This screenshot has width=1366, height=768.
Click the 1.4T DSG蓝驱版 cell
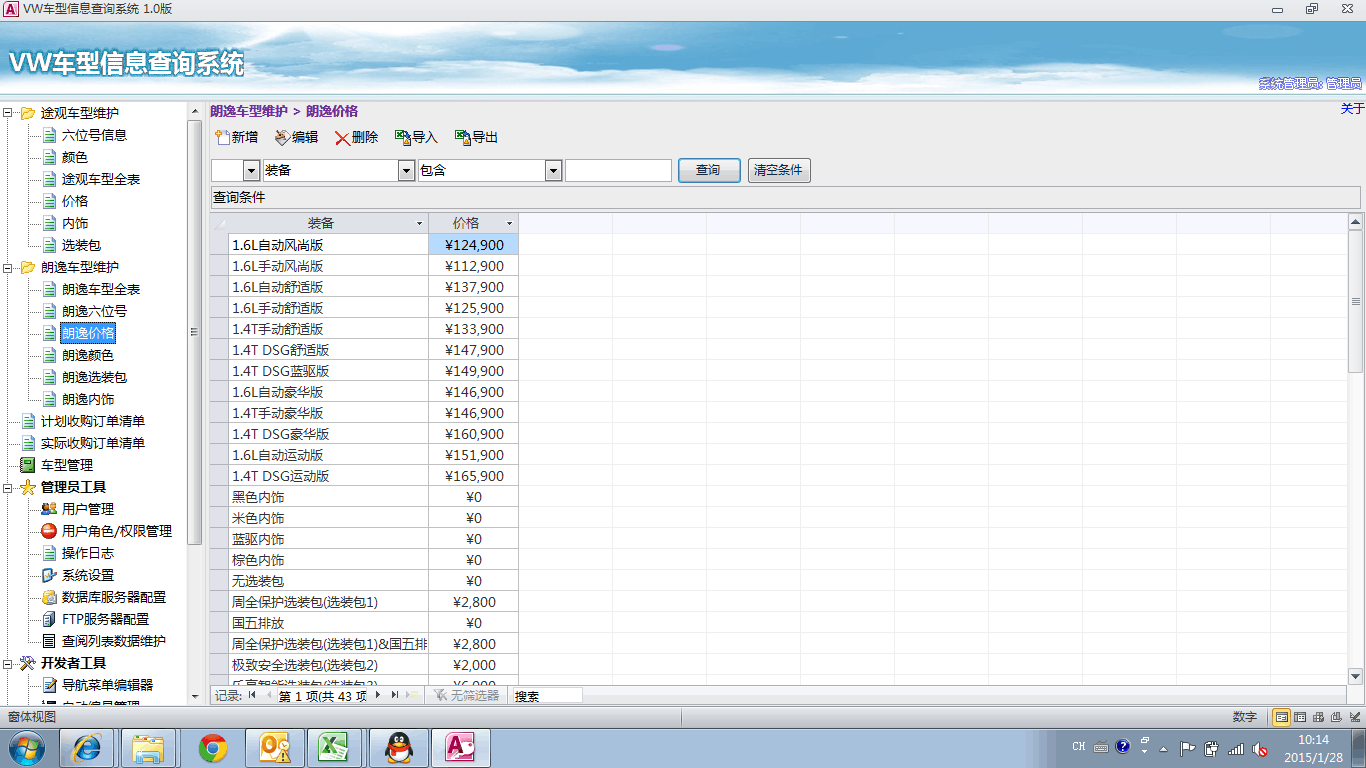328,371
